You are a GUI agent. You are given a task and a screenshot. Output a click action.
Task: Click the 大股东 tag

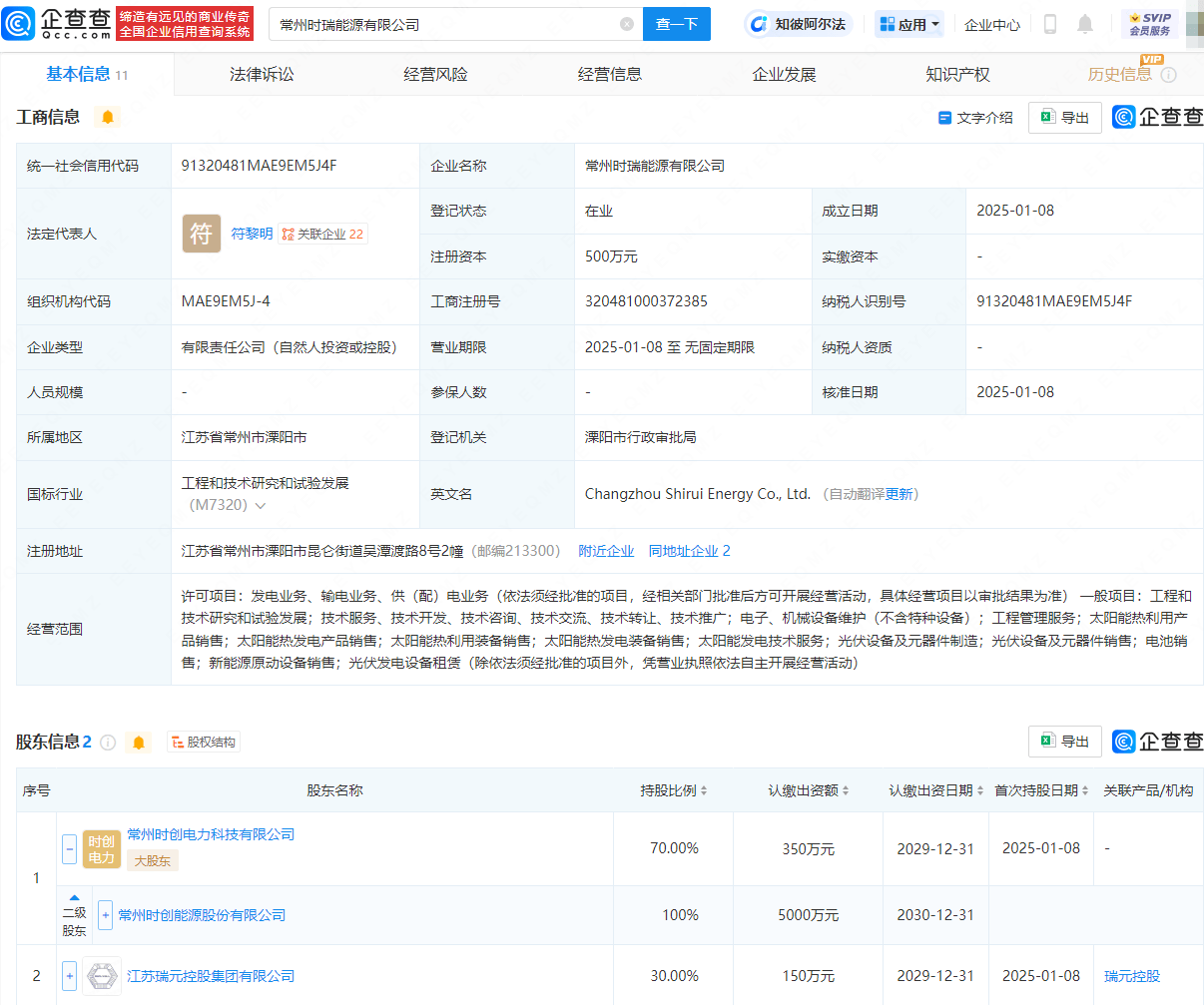pyautogui.click(x=153, y=860)
